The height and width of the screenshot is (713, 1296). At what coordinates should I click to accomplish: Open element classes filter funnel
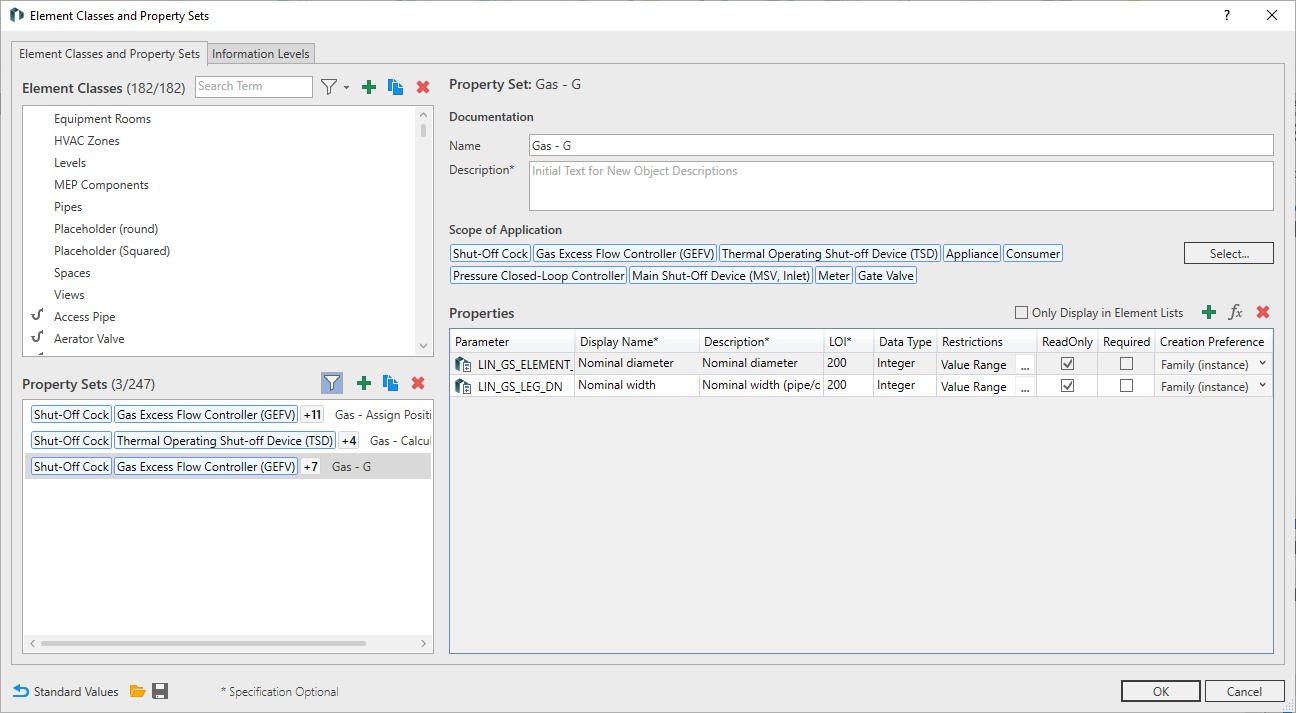(329, 88)
